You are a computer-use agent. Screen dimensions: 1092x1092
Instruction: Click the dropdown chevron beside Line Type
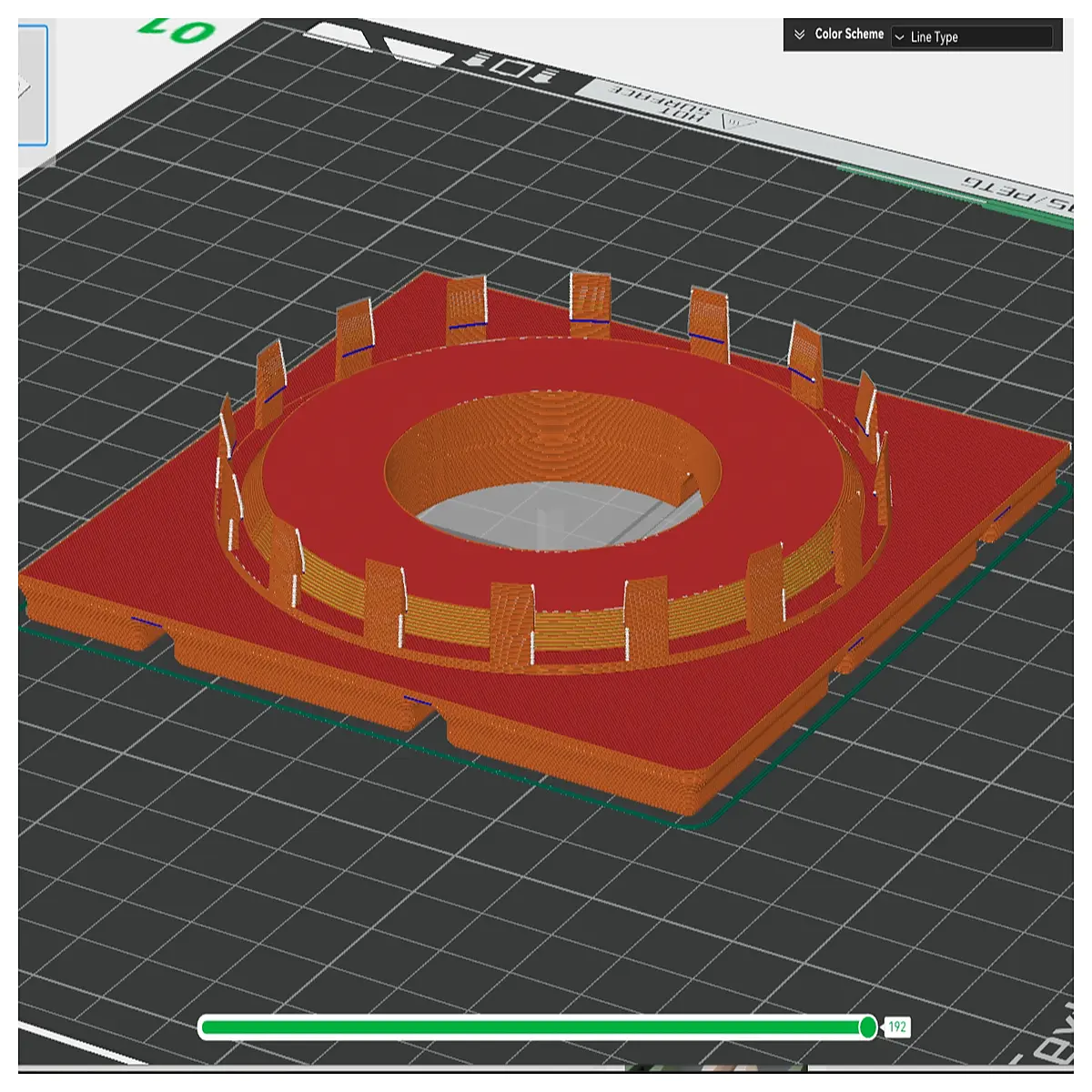(900, 37)
